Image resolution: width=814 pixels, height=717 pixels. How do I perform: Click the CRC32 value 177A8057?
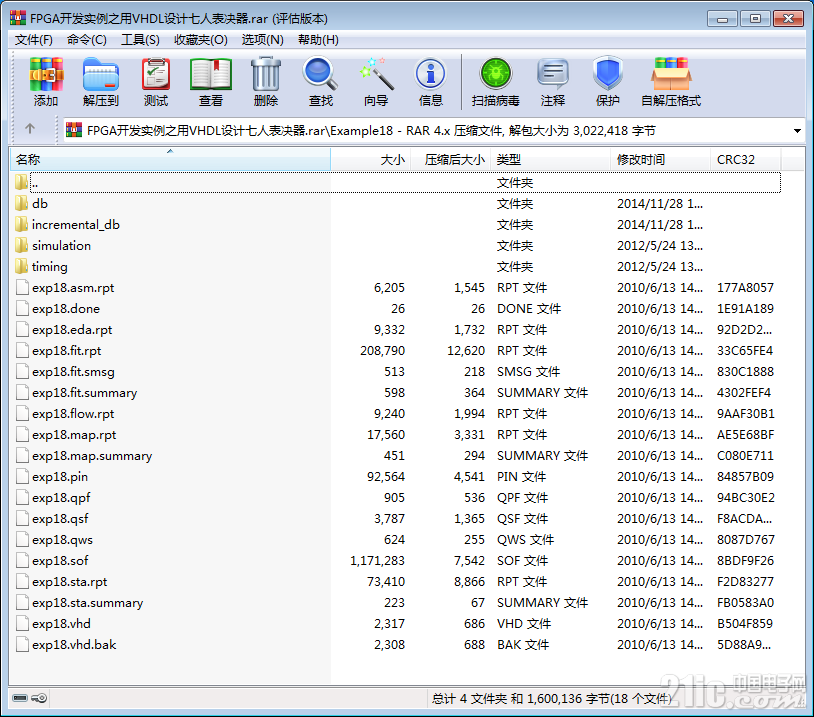745,288
